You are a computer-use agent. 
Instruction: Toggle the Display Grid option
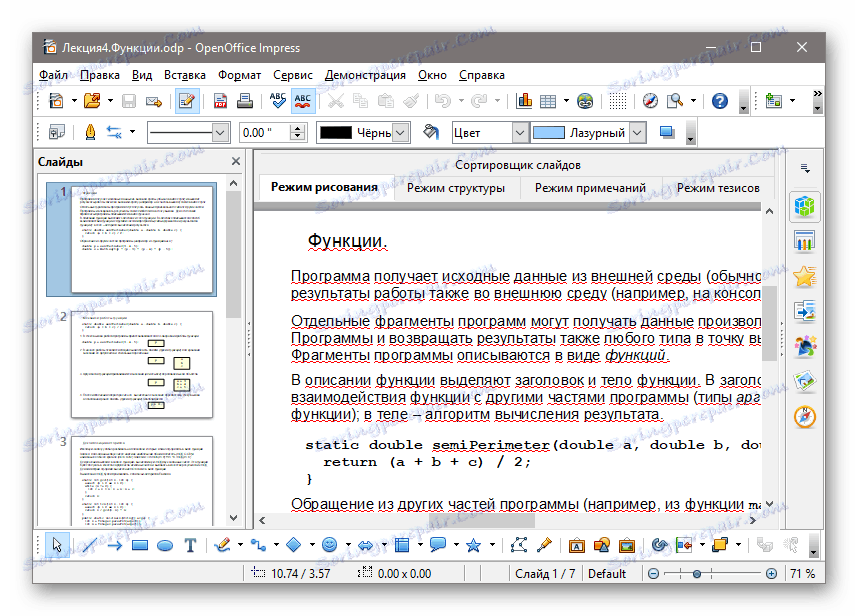pyautogui.click(x=615, y=101)
